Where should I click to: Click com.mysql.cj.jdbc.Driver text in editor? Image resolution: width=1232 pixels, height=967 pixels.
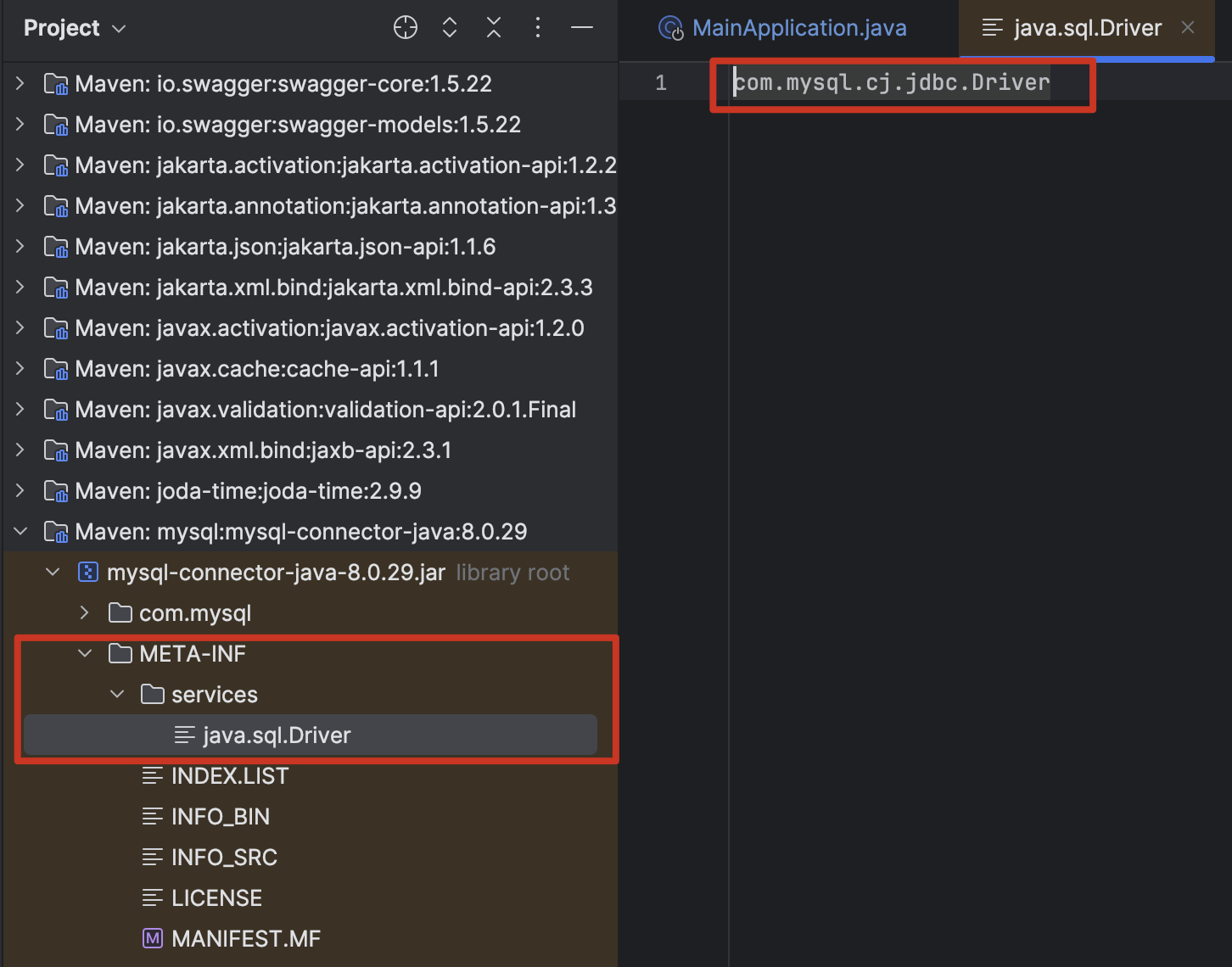[x=892, y=82]
